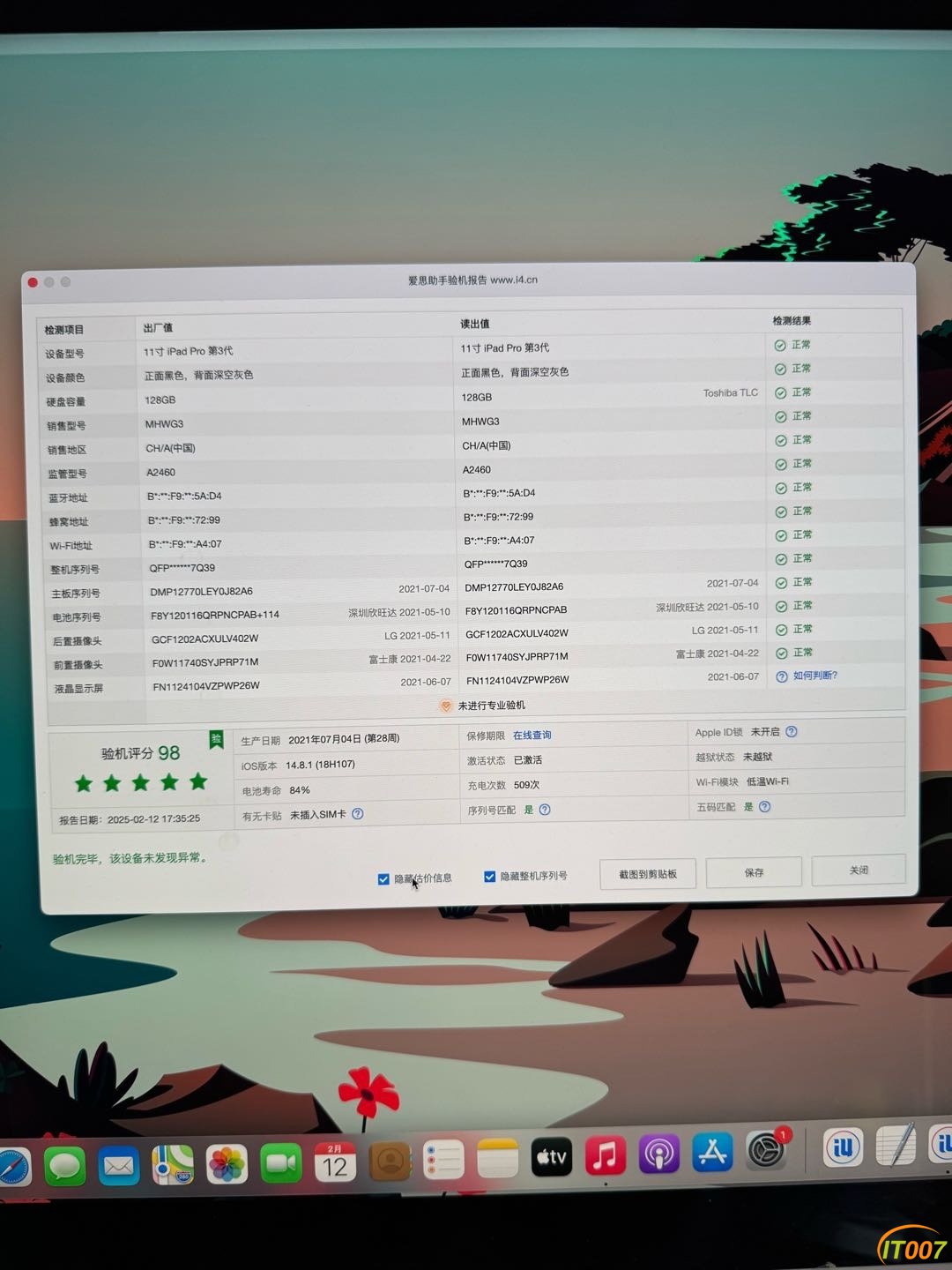952x1270 pixels.
Task: Click the 关闭 button
Action: 859,870
